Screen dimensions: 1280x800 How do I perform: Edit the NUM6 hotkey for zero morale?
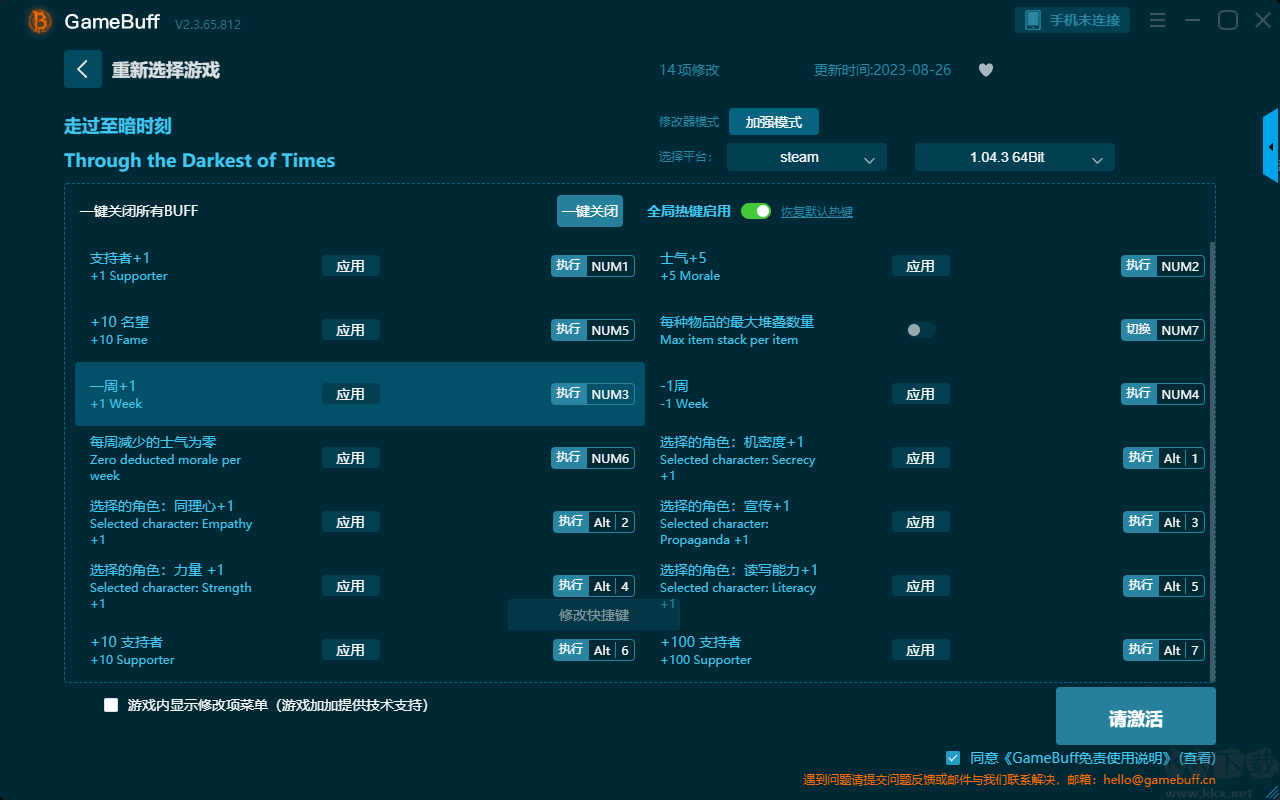tap(610, 458)
